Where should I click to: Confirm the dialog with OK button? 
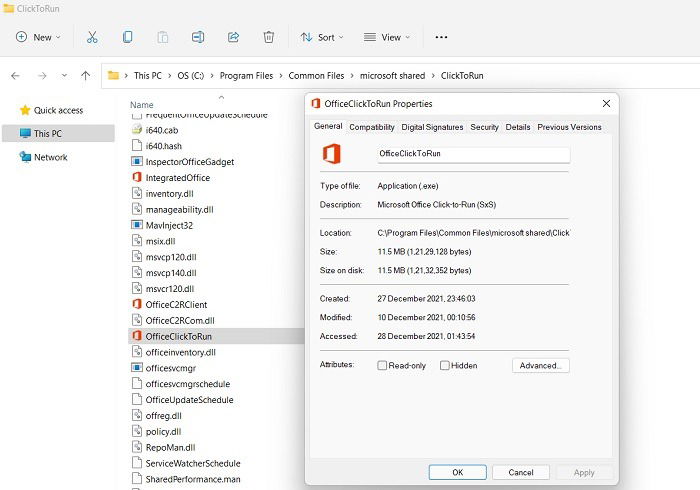(458, 472)
